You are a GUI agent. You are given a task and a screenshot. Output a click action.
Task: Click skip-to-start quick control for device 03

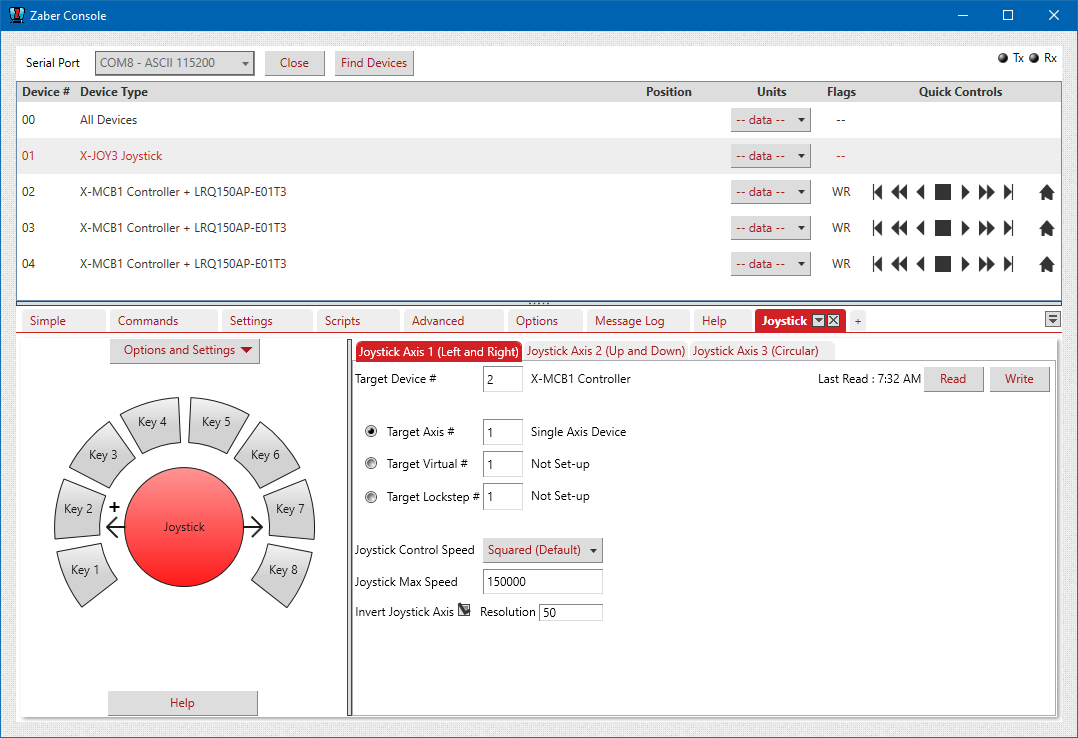point(877,228)
